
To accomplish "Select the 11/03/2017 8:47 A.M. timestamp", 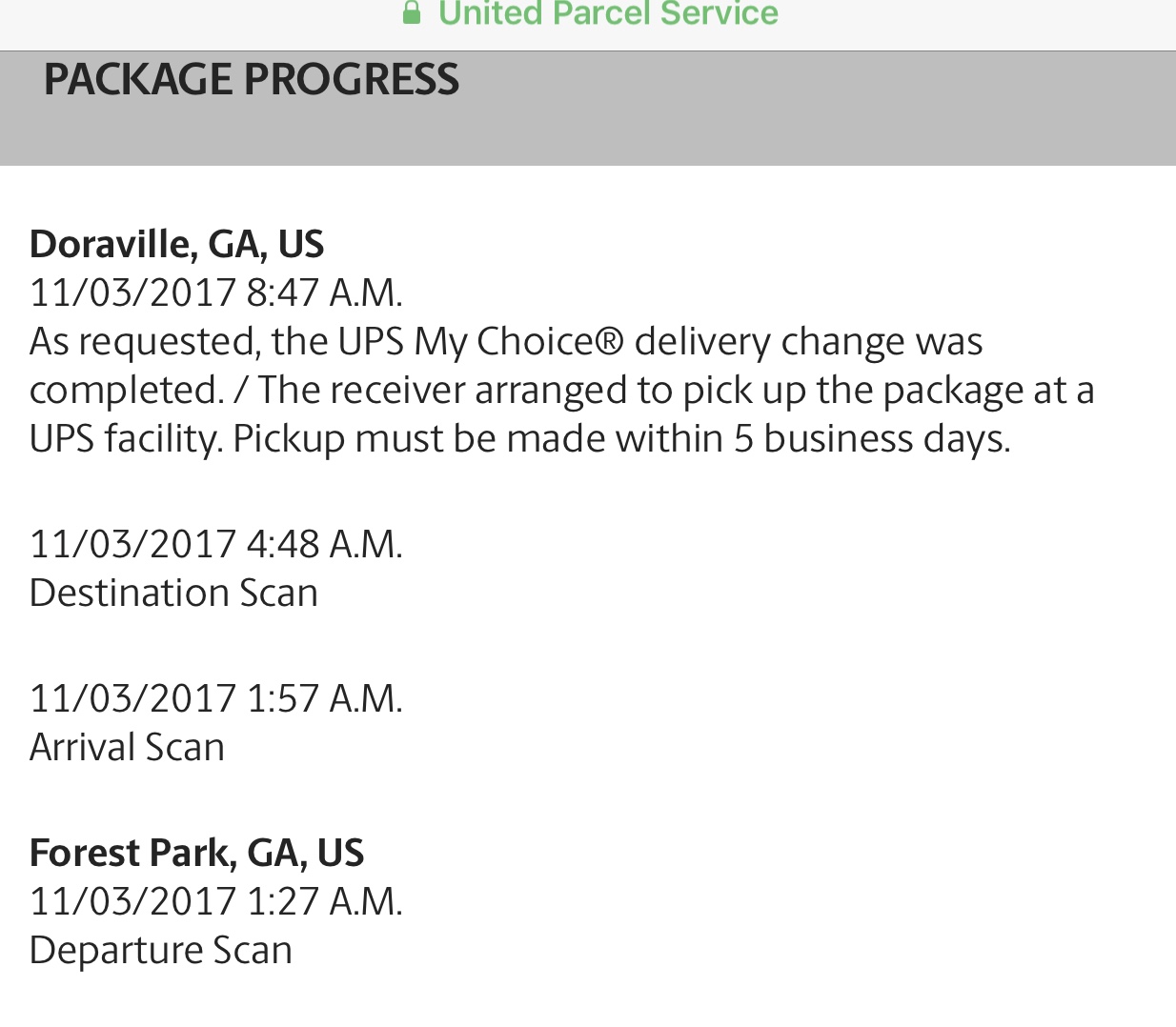I will (216, 292).
